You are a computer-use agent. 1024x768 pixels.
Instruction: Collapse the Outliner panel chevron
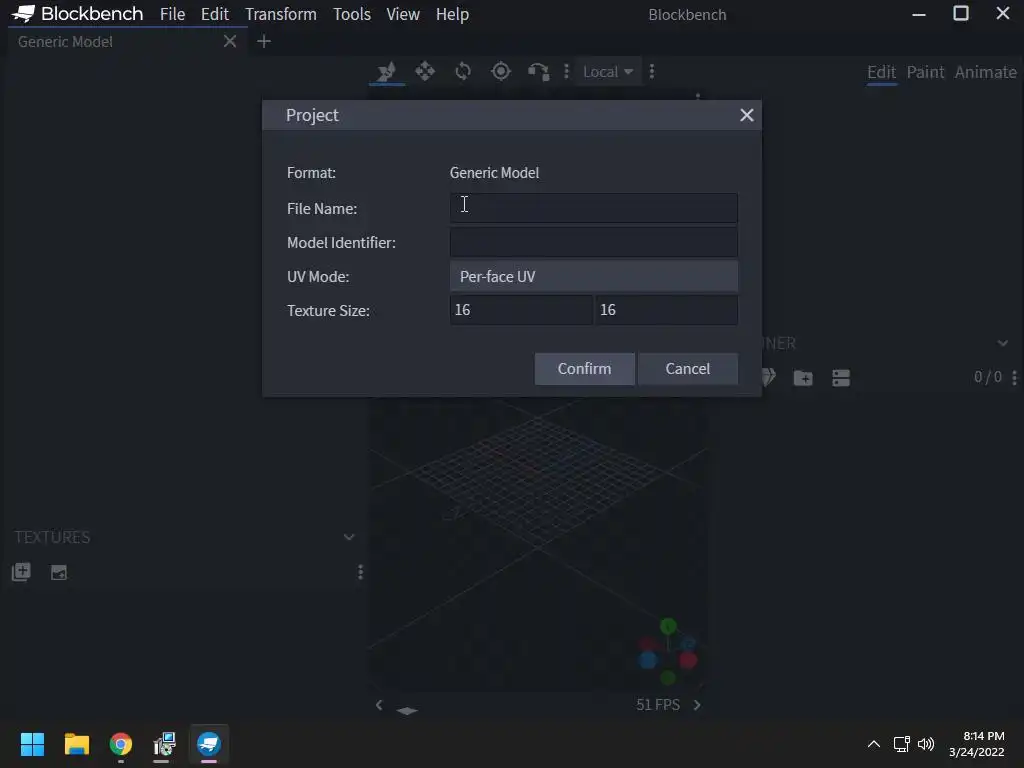[1002, 344]
